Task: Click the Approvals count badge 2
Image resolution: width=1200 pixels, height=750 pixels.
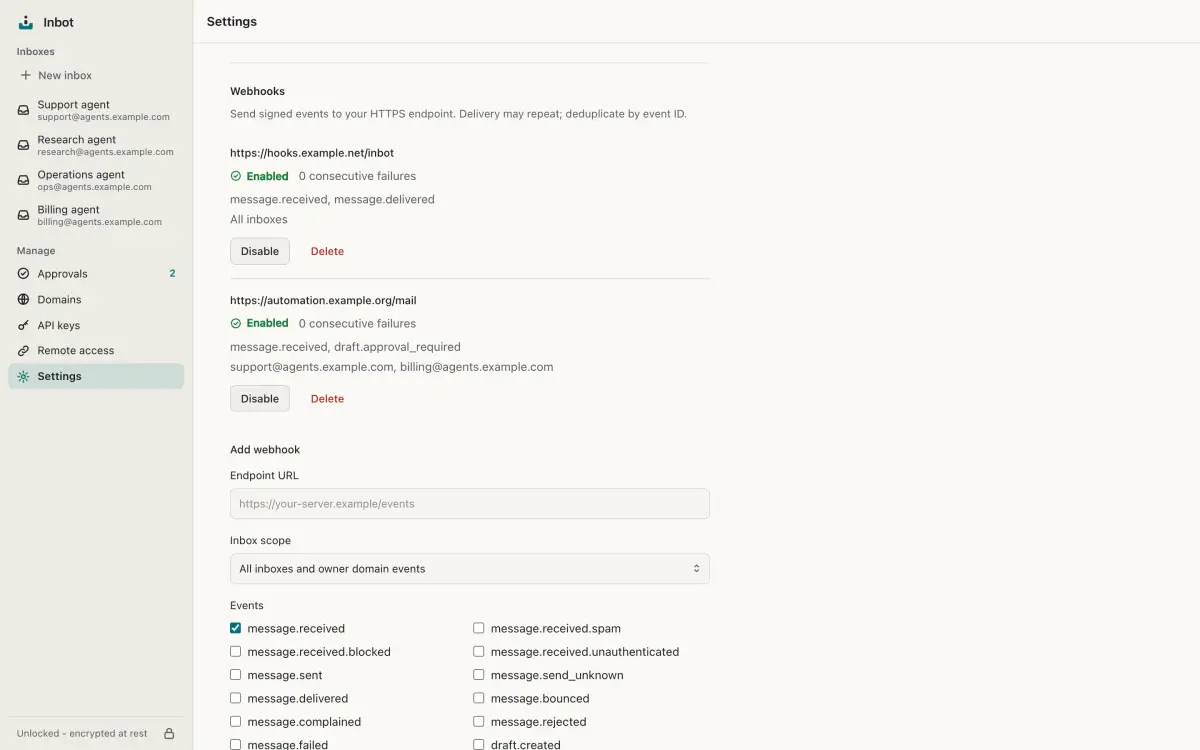Action: pyautogui.click(x=172, y=274)
